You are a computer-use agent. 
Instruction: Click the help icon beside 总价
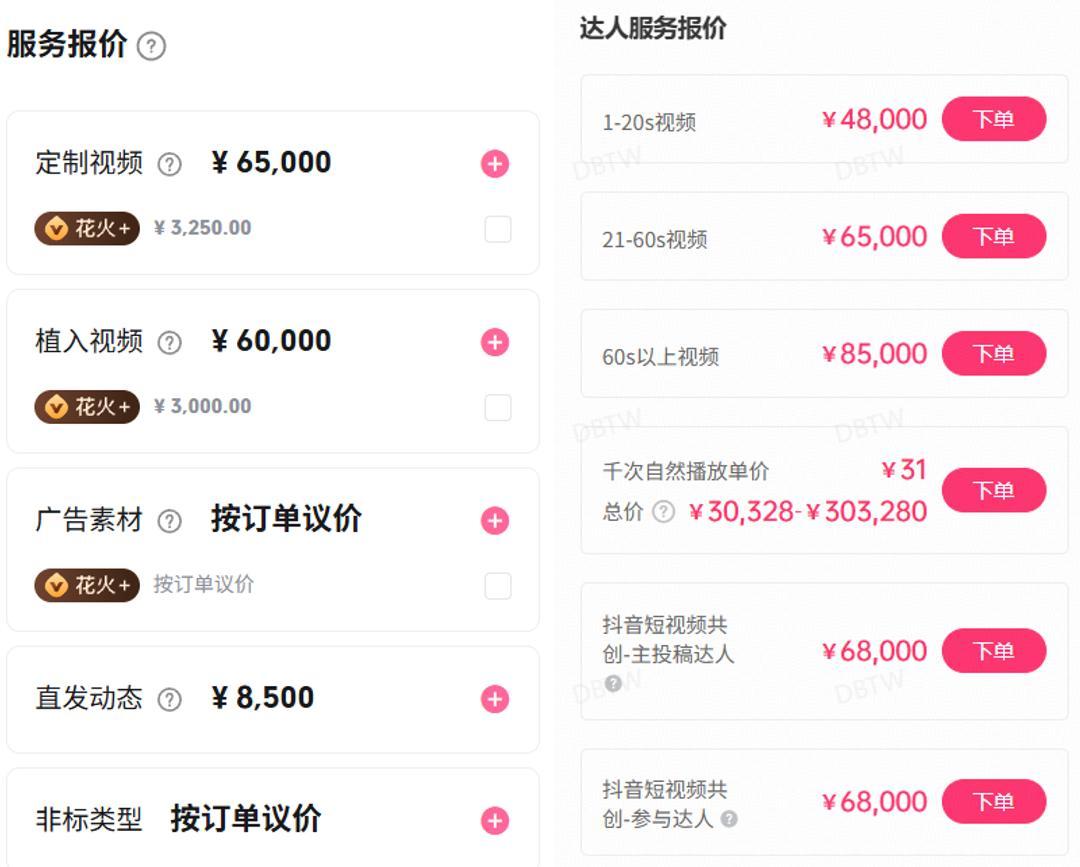pyautogui.click(x=664, y=512)
